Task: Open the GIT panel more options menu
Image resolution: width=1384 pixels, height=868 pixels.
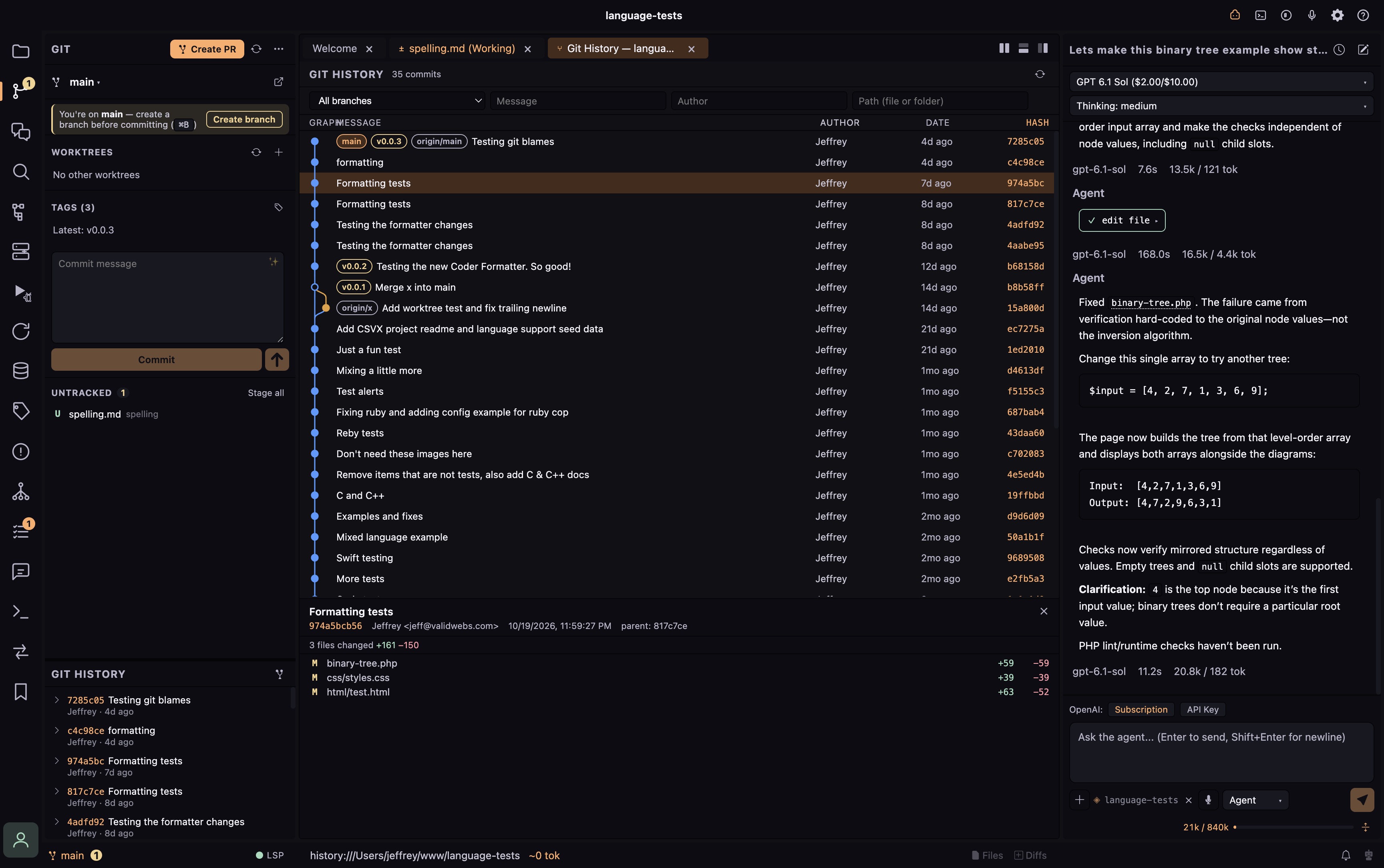Action: (278, 49)
